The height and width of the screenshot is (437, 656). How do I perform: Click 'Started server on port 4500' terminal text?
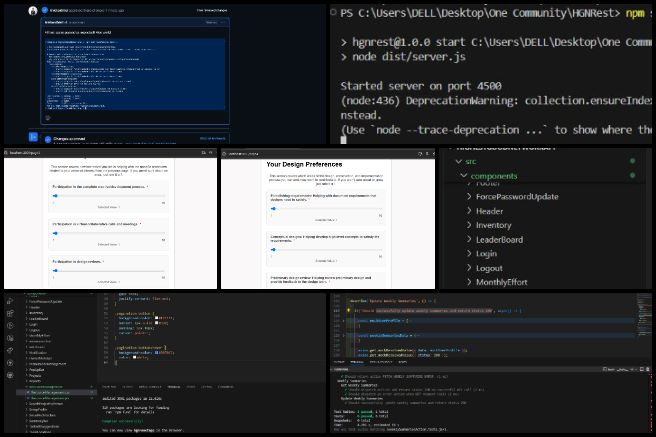coord(420,86)
